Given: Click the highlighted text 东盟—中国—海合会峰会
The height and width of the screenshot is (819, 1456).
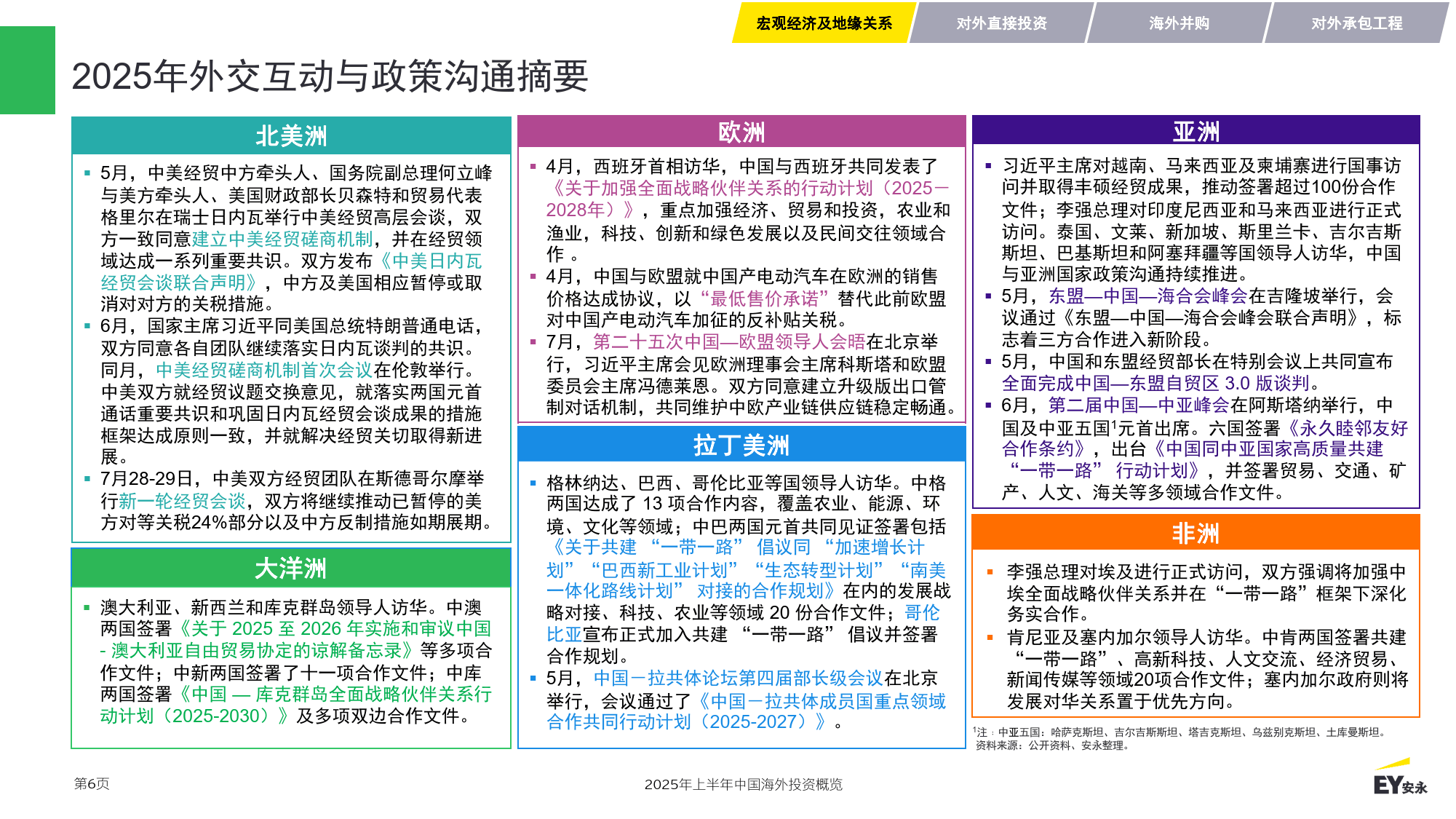Looking at the screenshot, I should (x=1148, y=296).
